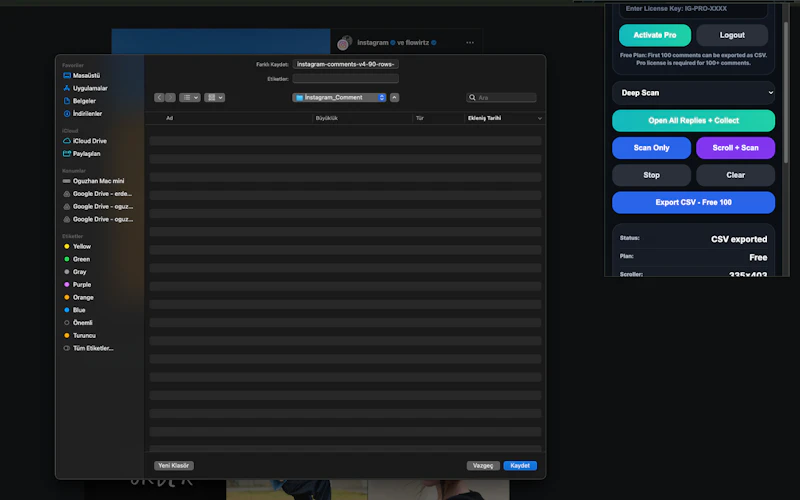The image size is (800, 500).
Task: Open the instagram account name link
Action: pos(372,42)
